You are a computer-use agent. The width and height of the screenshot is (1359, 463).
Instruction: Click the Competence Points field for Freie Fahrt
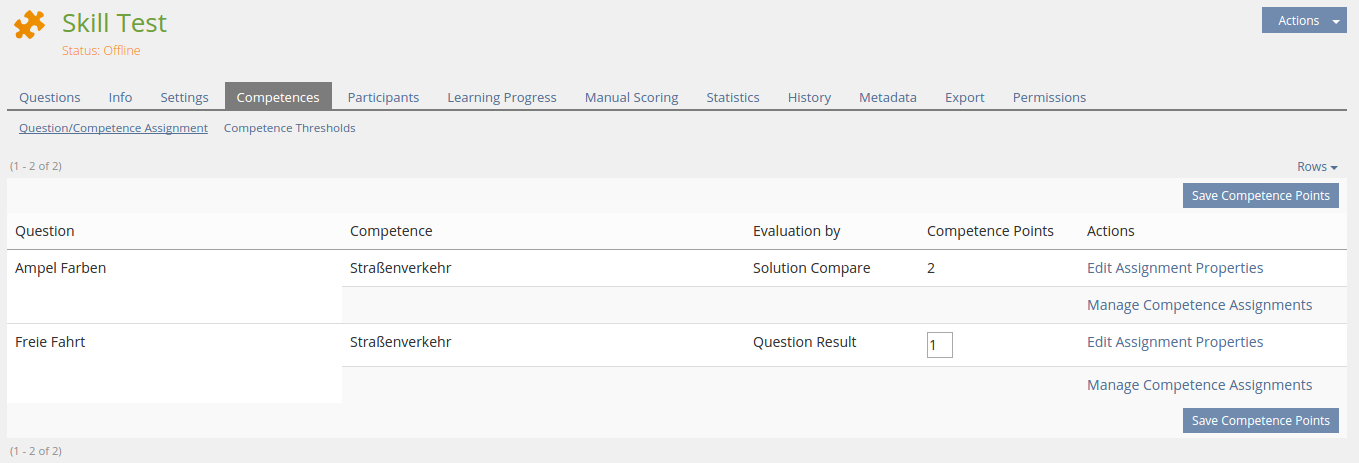pos(939,345)
